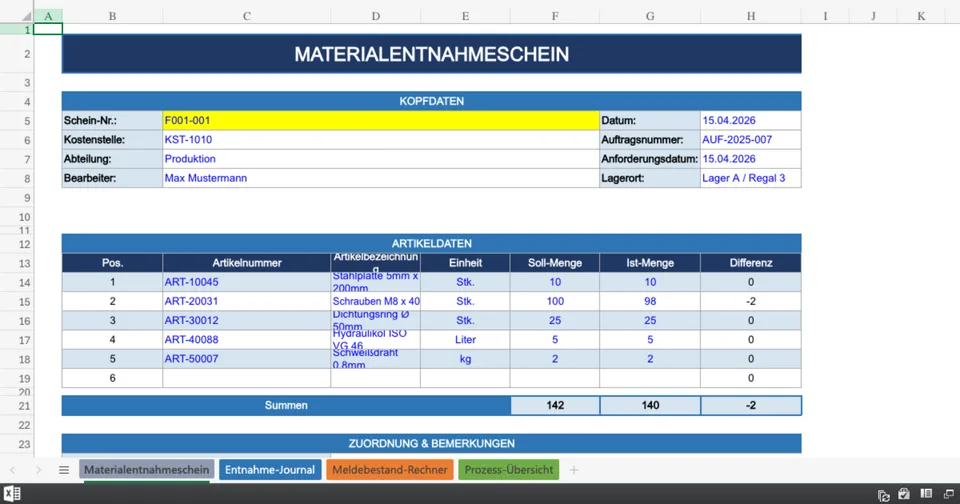Viewport: 960px width, 504px height.
Task: Click the MATERIALENTNAHMESCHEIN title banner
Action: [432, 54]
